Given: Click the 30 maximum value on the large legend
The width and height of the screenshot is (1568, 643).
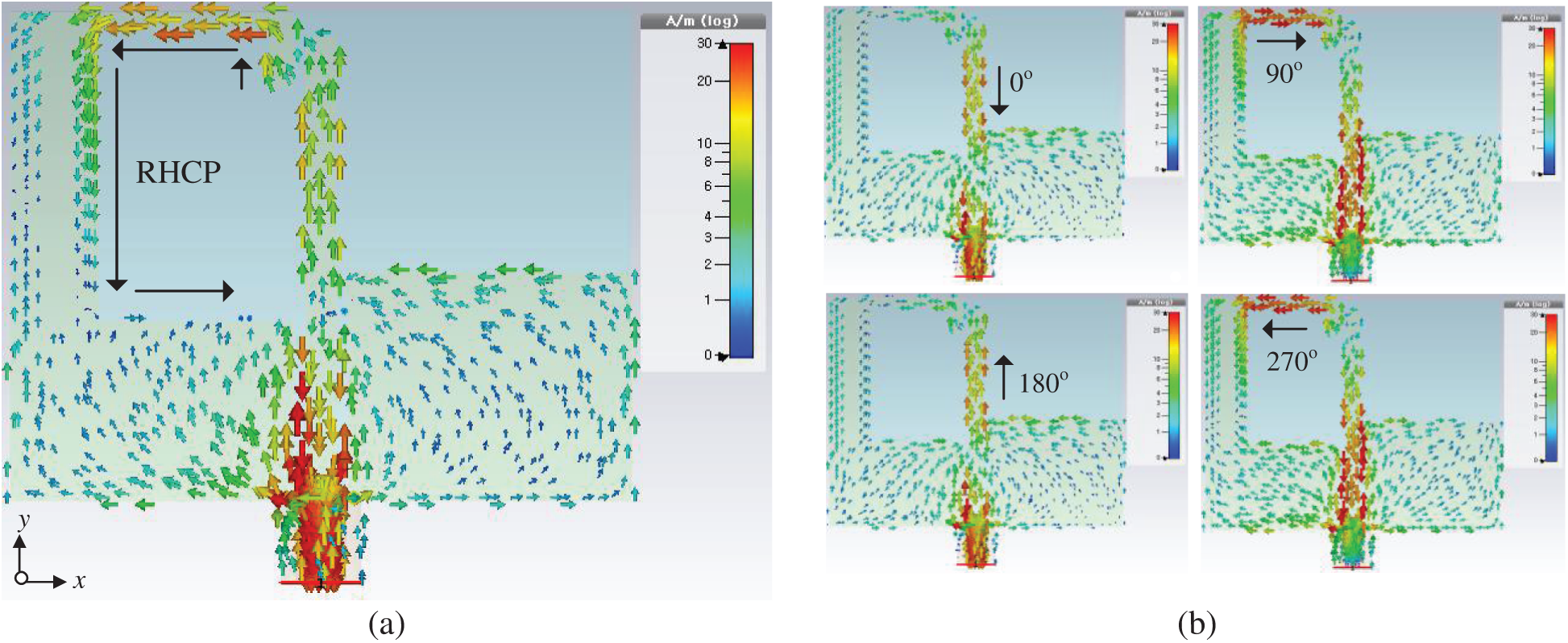Looking at the screenshot, I should point(705,44).
